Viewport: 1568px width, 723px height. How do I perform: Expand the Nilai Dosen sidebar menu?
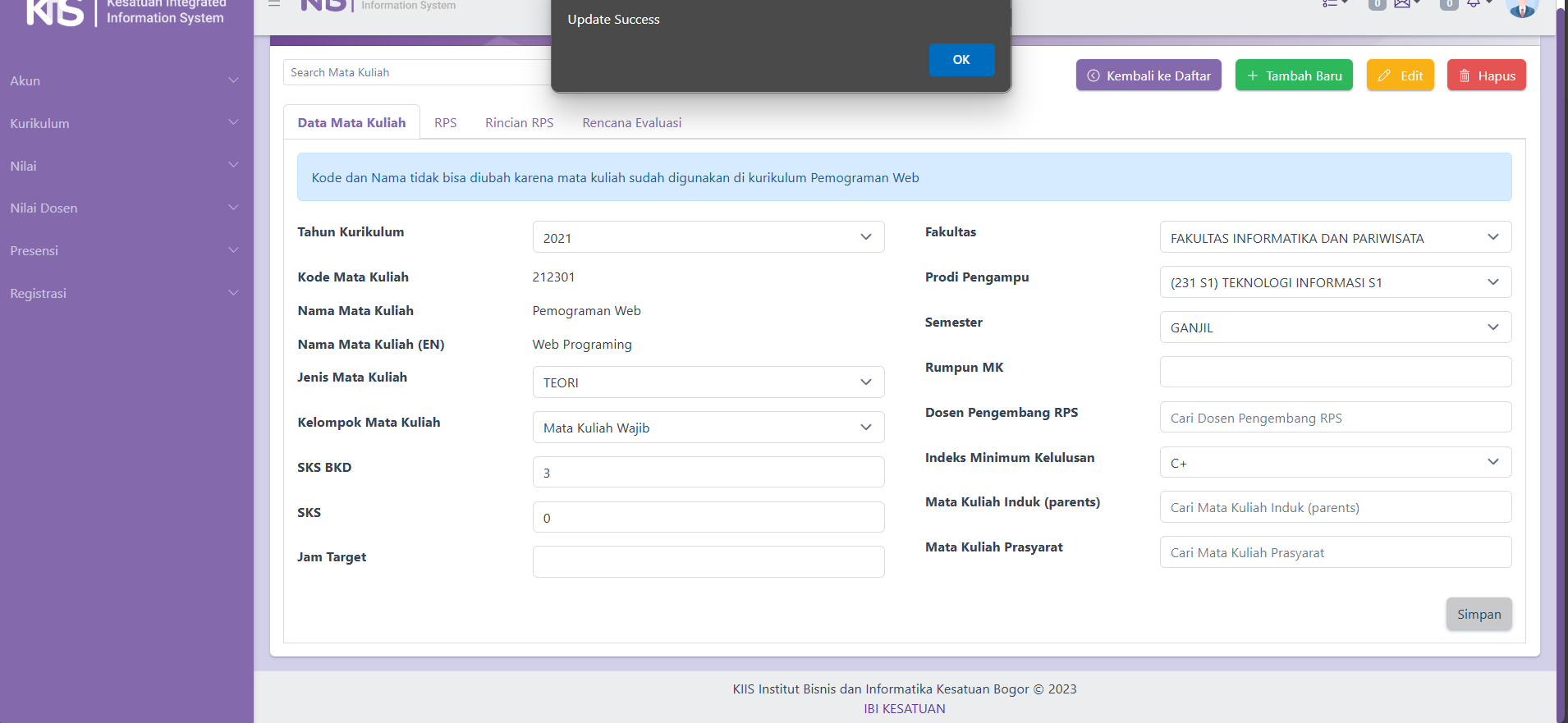click(125, 208)
